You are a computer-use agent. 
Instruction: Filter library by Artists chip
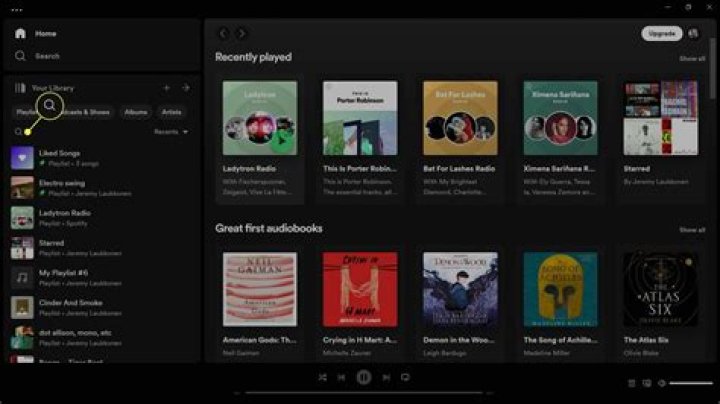coord(171,112)
